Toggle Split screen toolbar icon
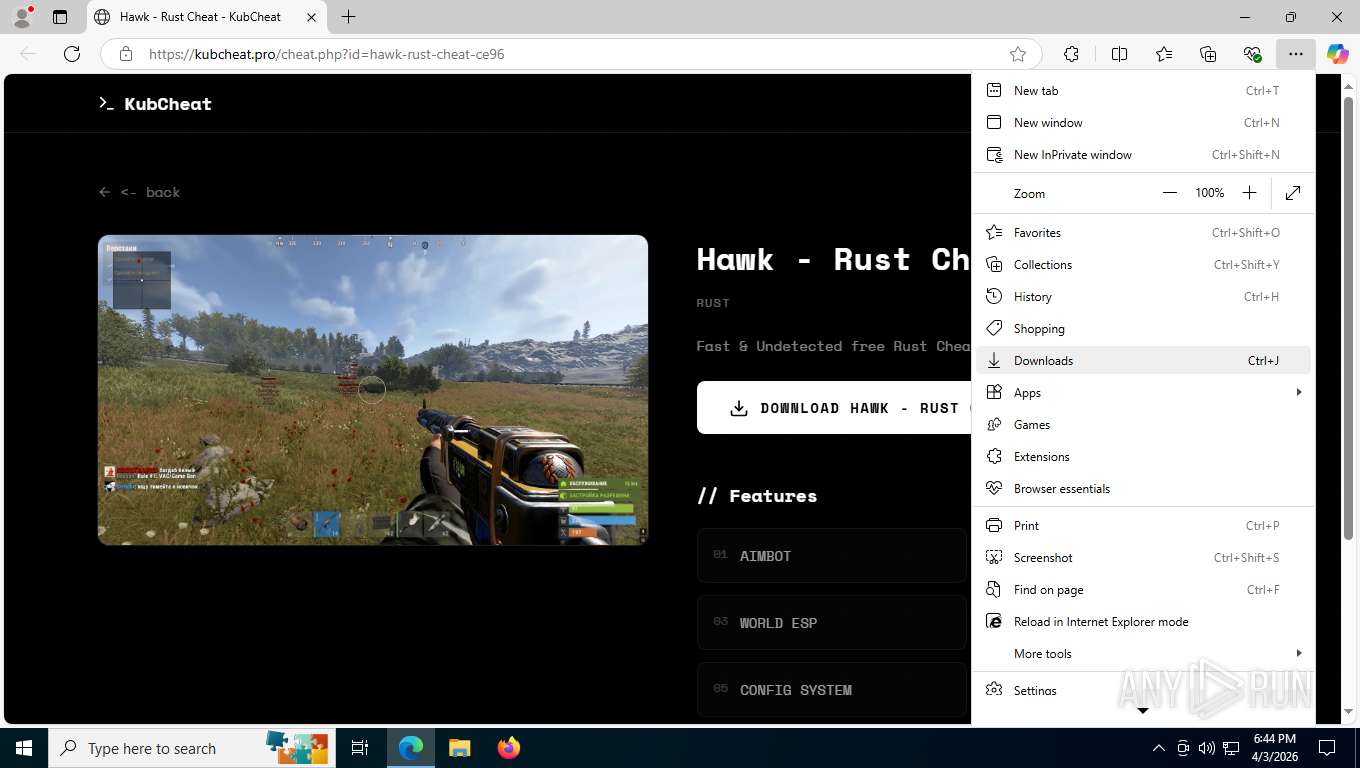 pos(1120,54)
